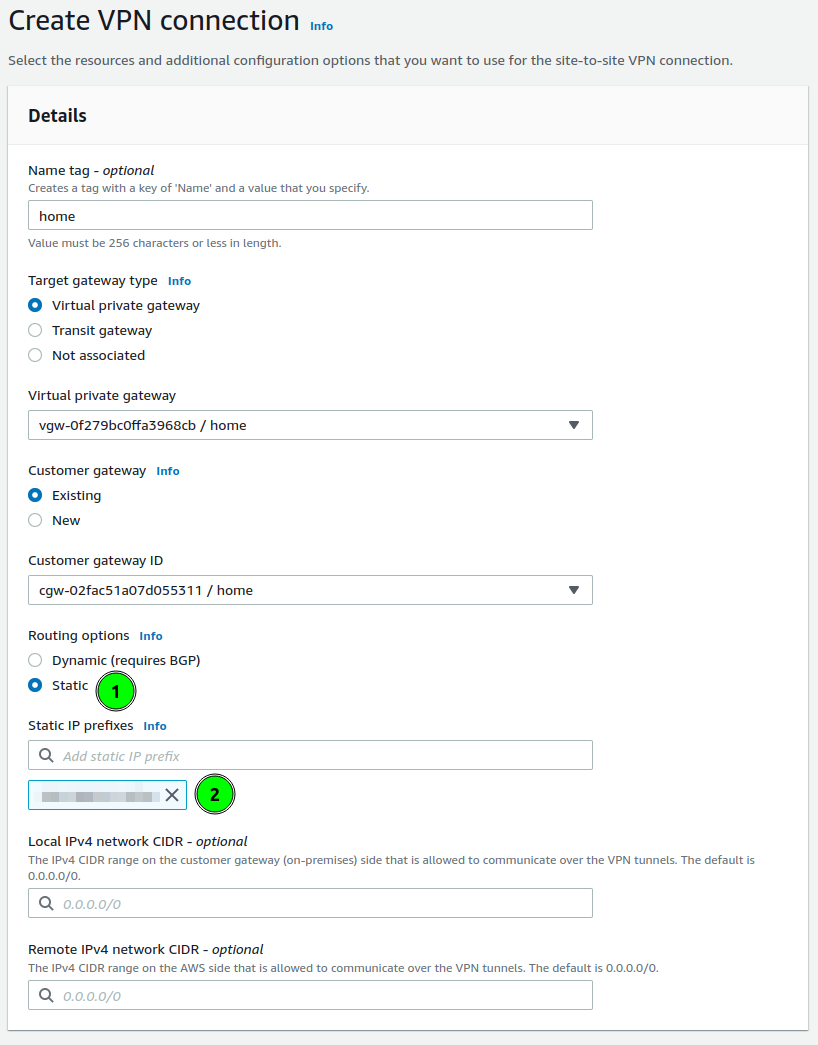818x1045 pixels.
Task: Click the Remote IPv4 CIDR search icon
Action: tap(46, 995)
